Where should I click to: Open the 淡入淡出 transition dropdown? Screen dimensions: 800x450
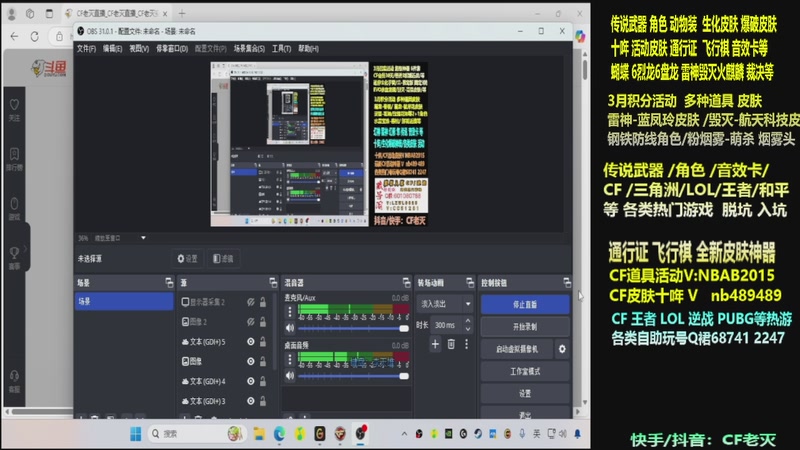click(445, 304)
